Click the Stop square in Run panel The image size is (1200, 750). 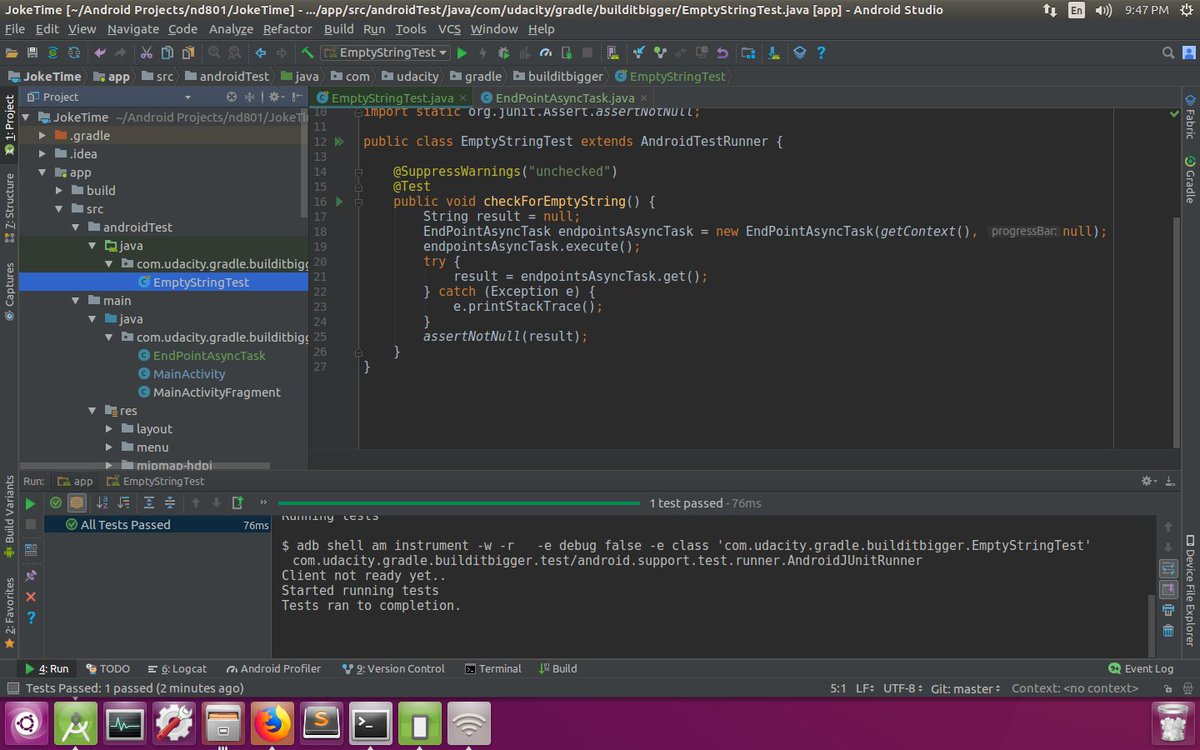(x=30, y=524)
